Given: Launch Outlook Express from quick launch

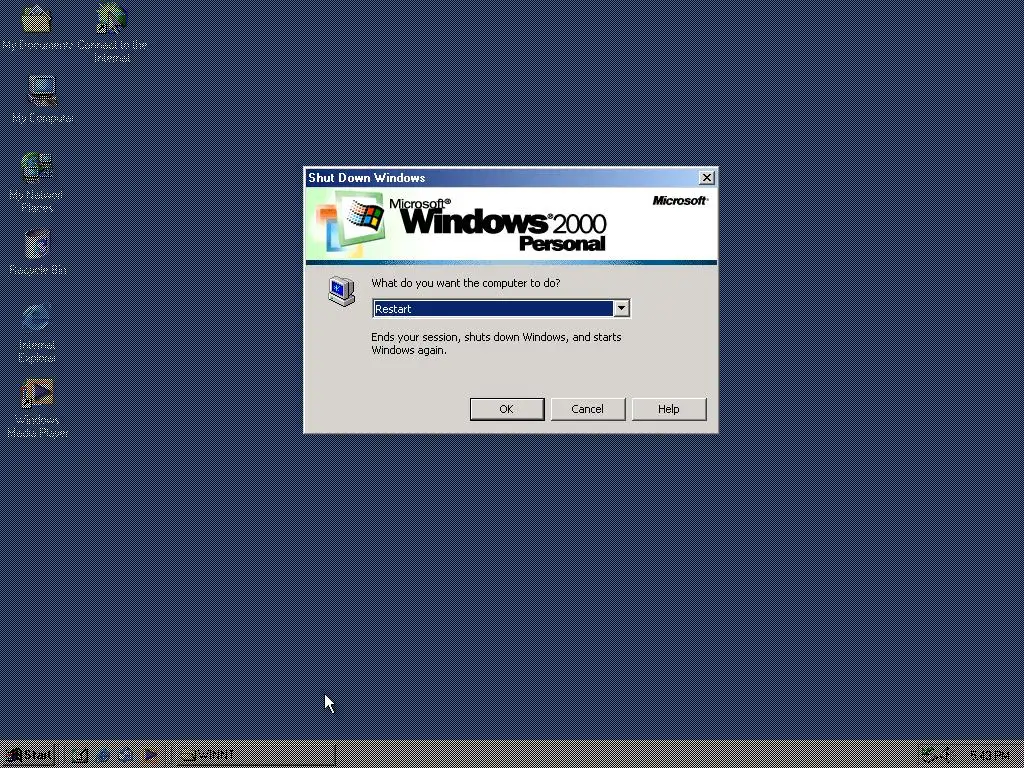Looking at the screenshot, I should coord(125,755).
